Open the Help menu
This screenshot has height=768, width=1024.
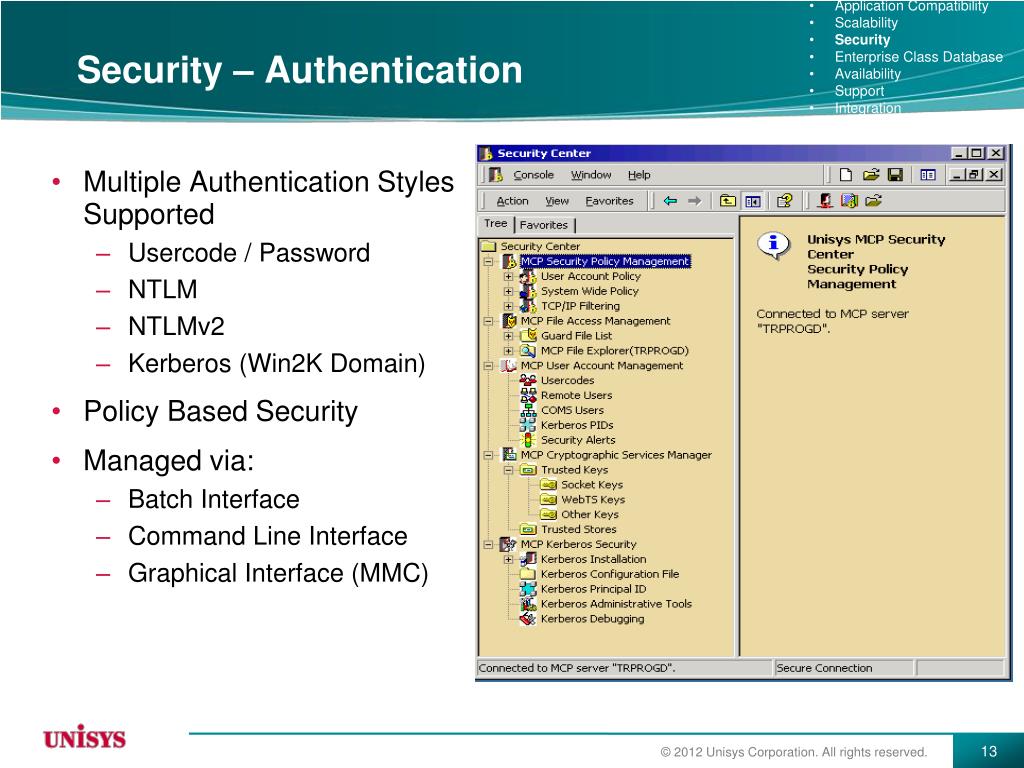point(639,175)
